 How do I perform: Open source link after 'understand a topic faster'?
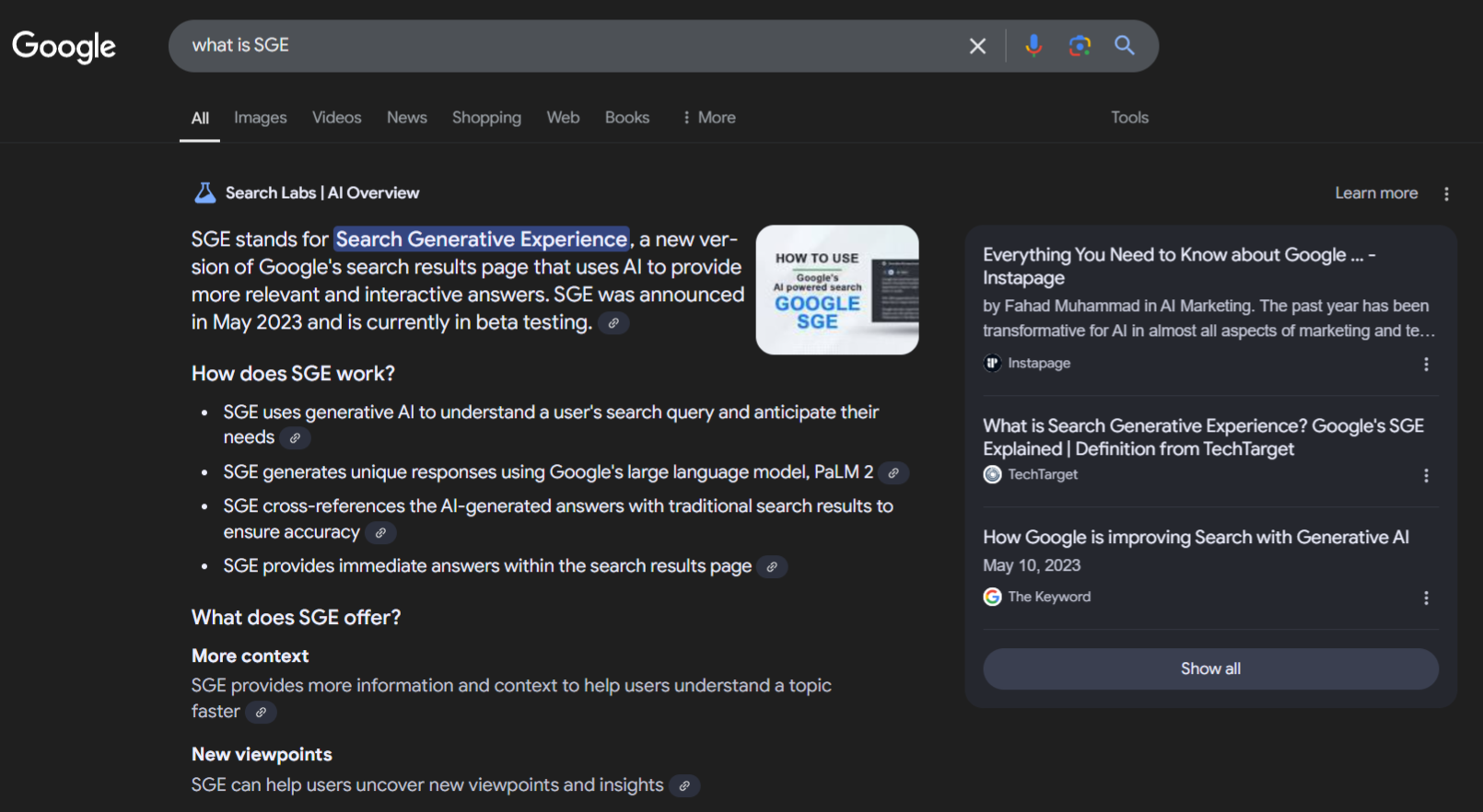point(261,713)
